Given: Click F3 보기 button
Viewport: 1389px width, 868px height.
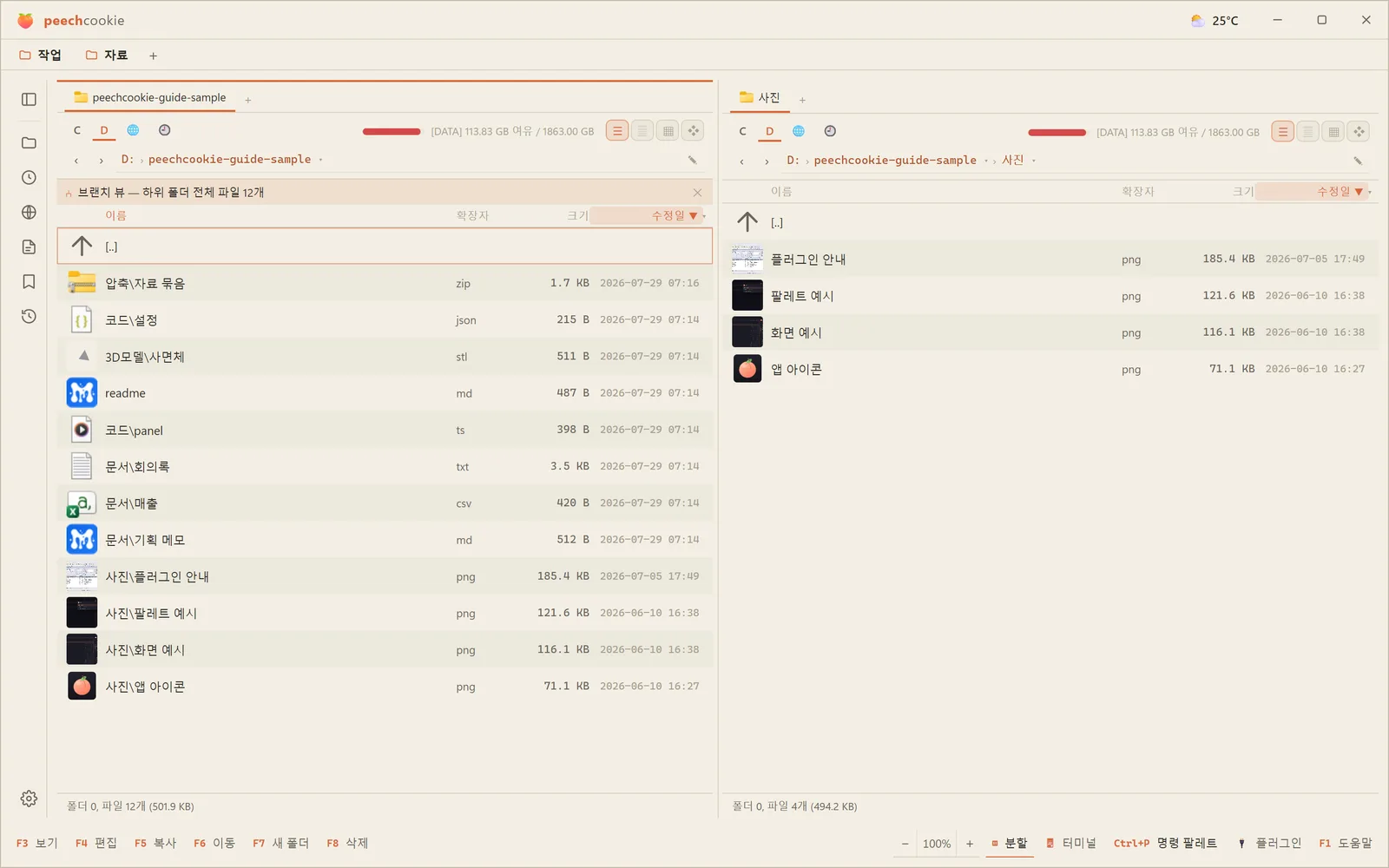Looking at the screenshot, I should click(x=37, y=843).
